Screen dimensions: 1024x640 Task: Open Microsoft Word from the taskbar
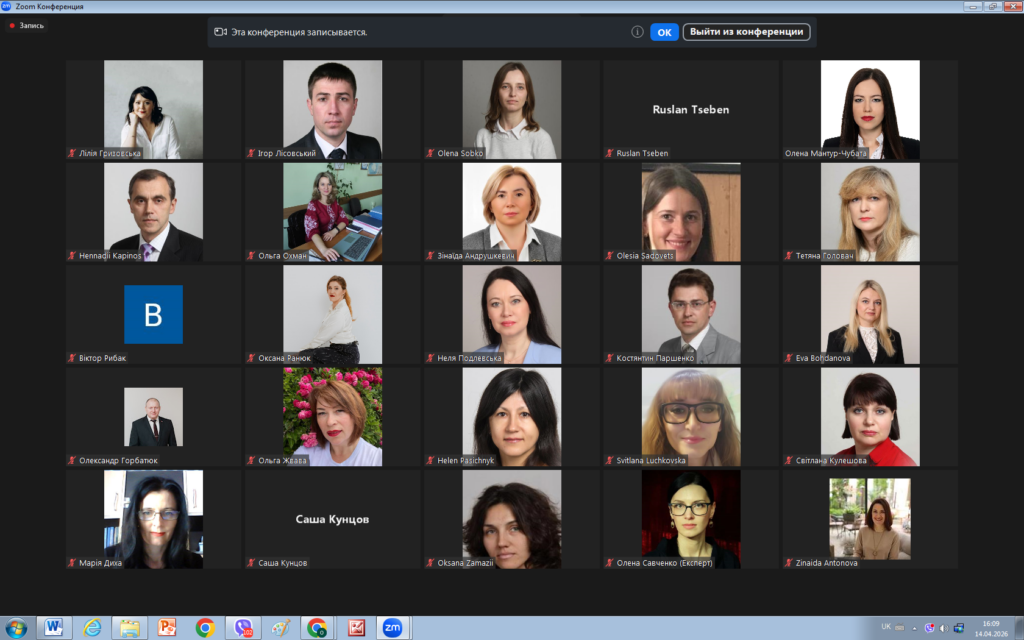pos(53,627)
